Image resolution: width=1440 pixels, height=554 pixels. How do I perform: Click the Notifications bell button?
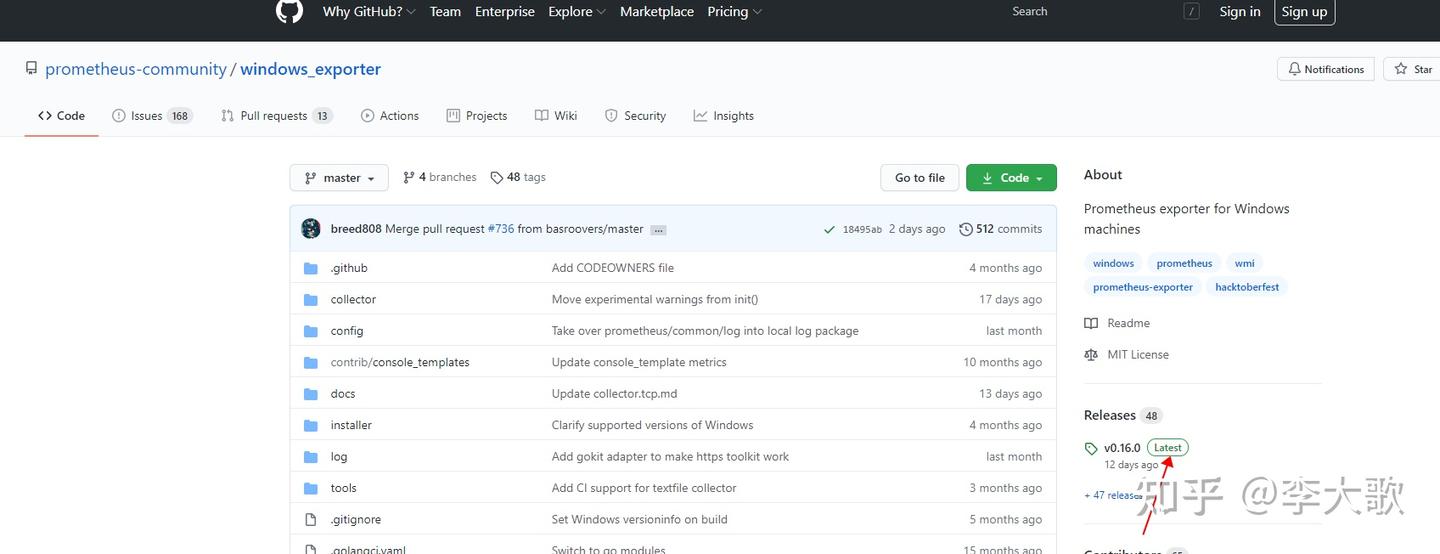click(x=1326, y=69)
